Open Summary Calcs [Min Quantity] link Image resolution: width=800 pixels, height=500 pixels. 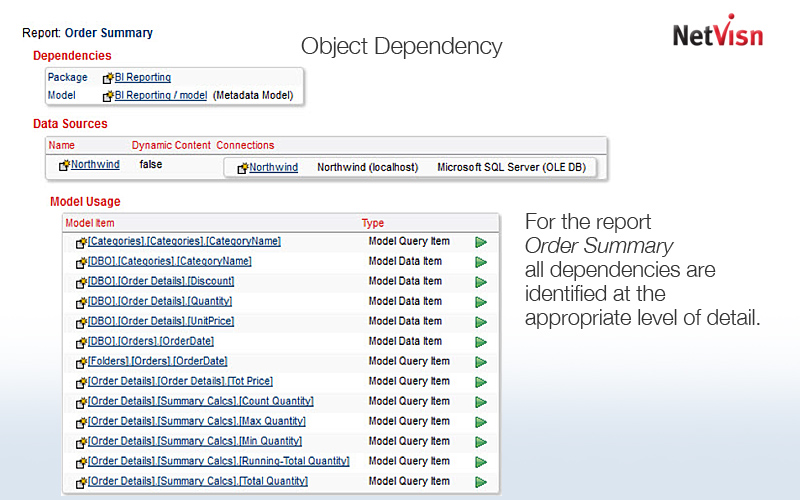195,441
